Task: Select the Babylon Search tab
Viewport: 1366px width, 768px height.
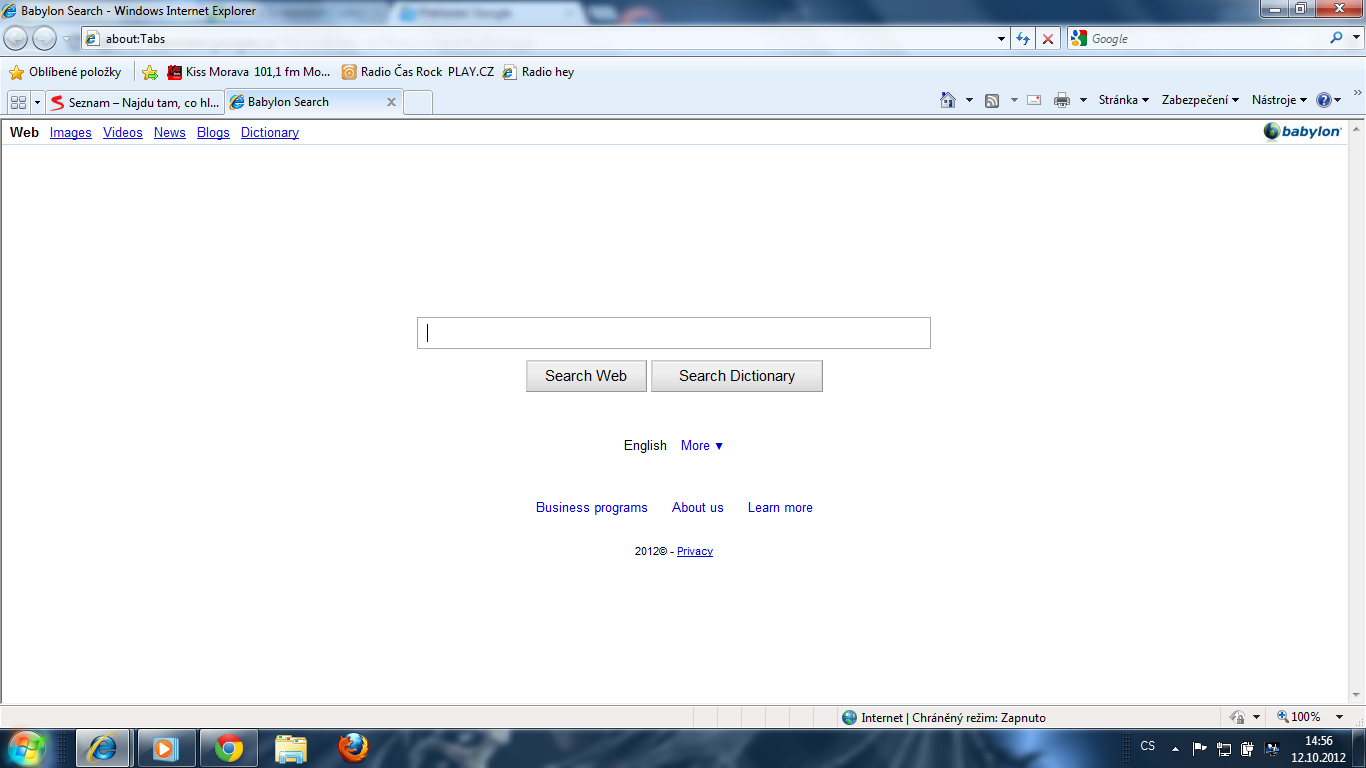Action: (x=304, y=102)
